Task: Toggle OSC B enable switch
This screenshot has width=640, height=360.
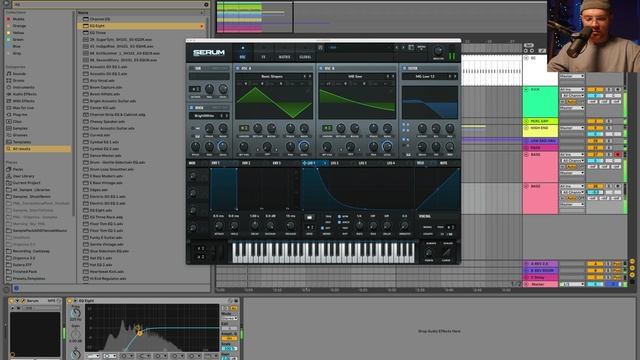Action: 321,68
